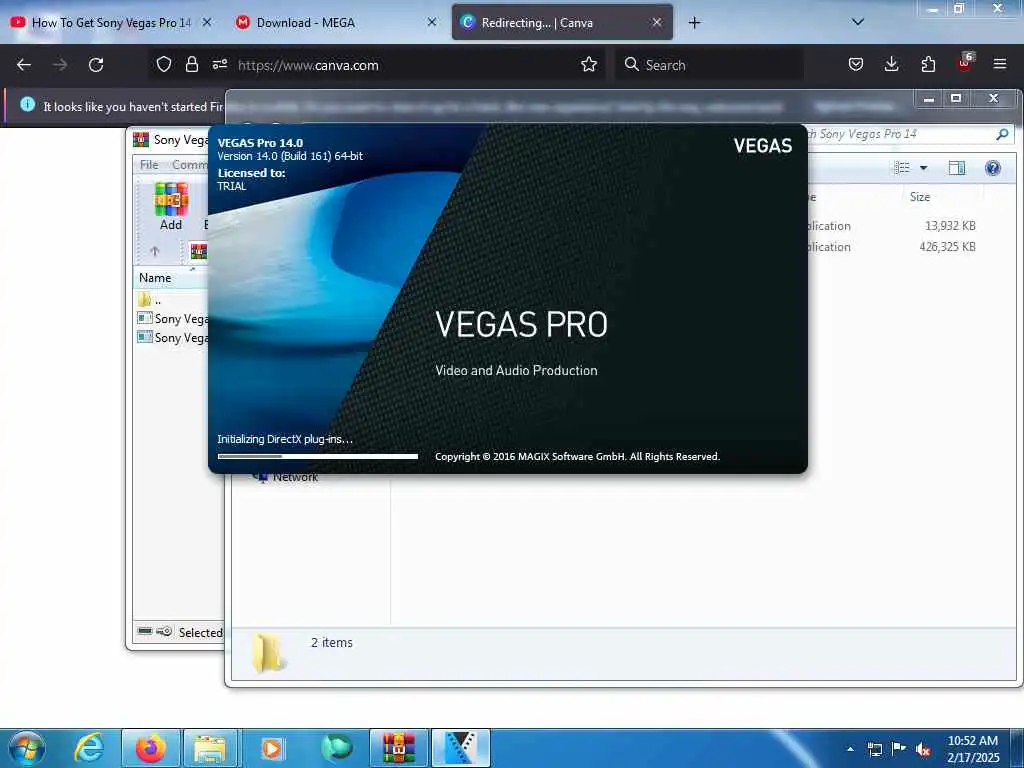
Task: Open Windows Explorer from the taskbar
Action: 212,748
